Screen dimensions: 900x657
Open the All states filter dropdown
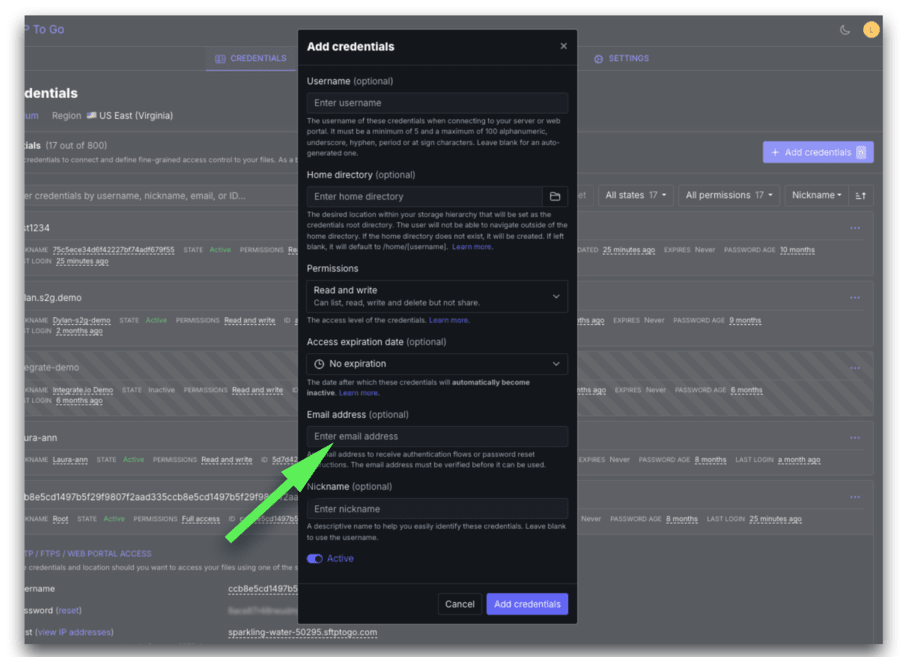(636, 196)
